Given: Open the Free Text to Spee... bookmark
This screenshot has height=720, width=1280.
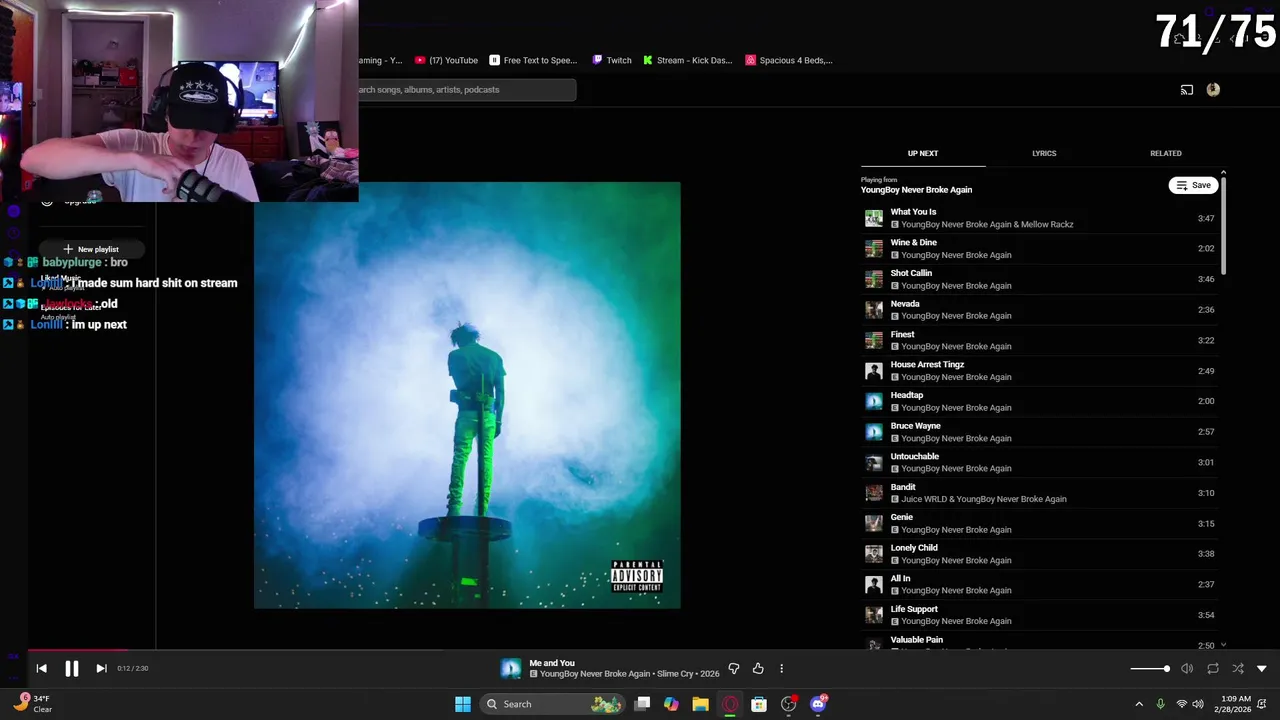Looking at the screenshot, I should tap(533, 60).
